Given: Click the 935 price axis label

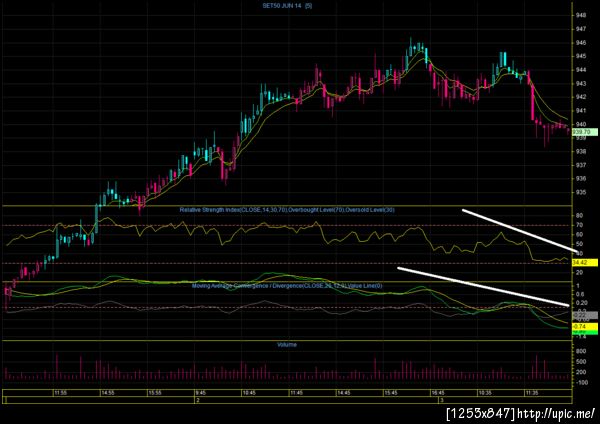Looking at the screenshot, I should coord(580,192).
